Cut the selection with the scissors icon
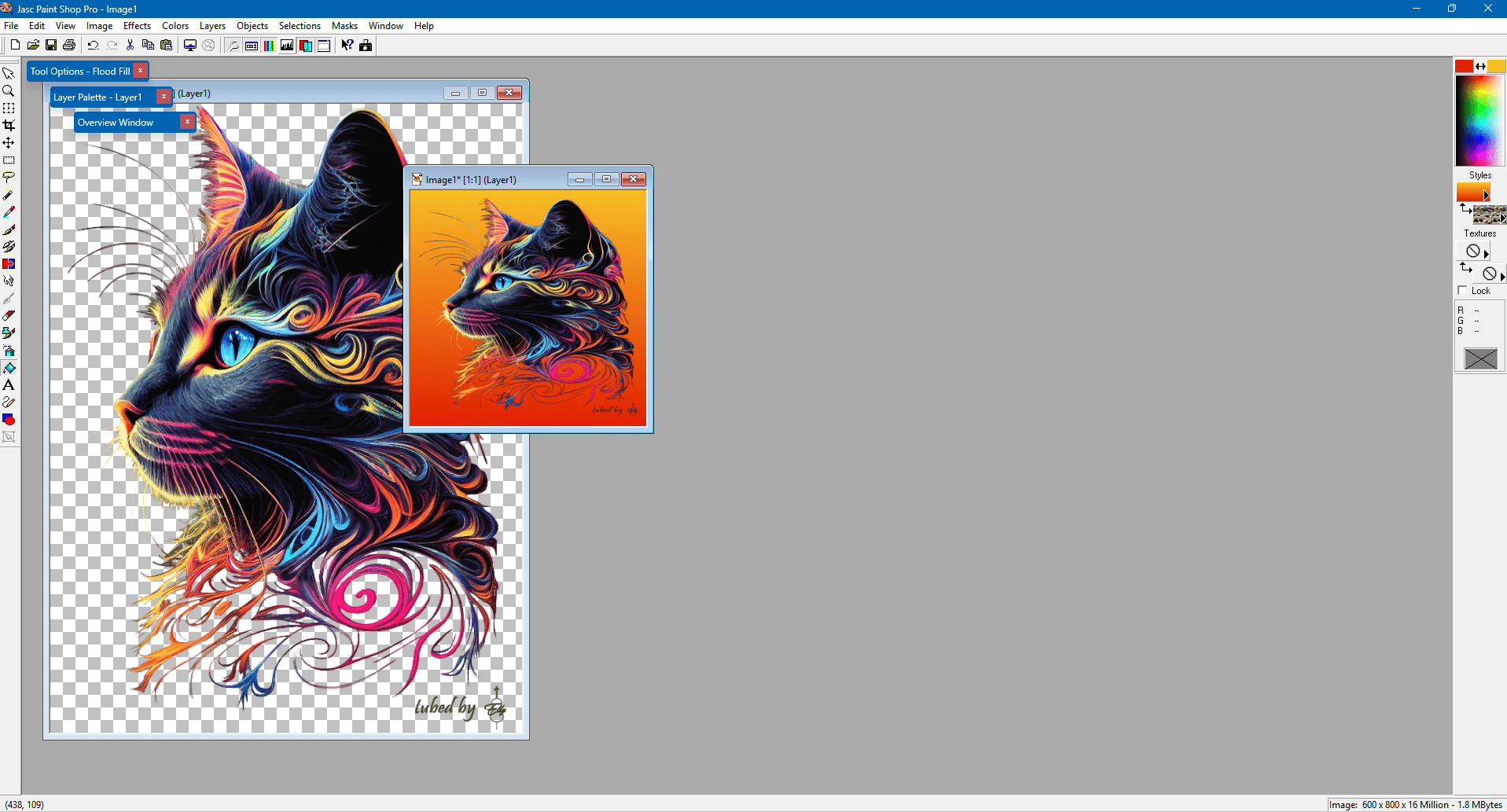 130,46
